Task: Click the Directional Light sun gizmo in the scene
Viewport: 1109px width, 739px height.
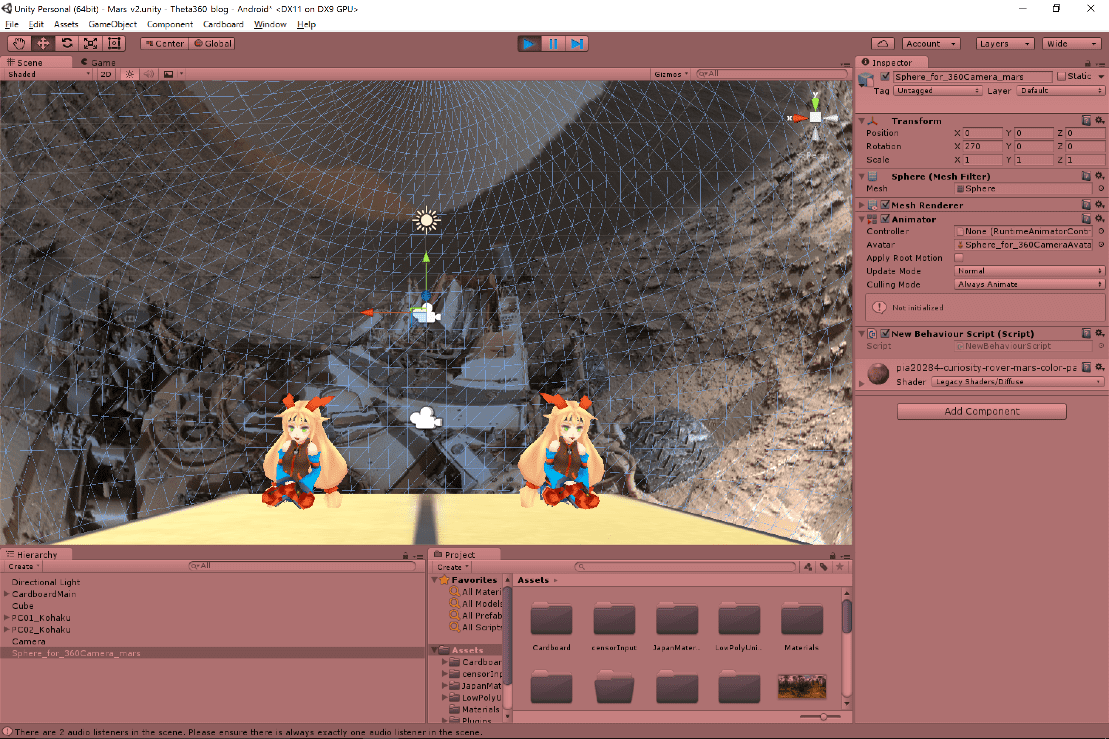Action: pyautogui.click(x=426, y=220)
